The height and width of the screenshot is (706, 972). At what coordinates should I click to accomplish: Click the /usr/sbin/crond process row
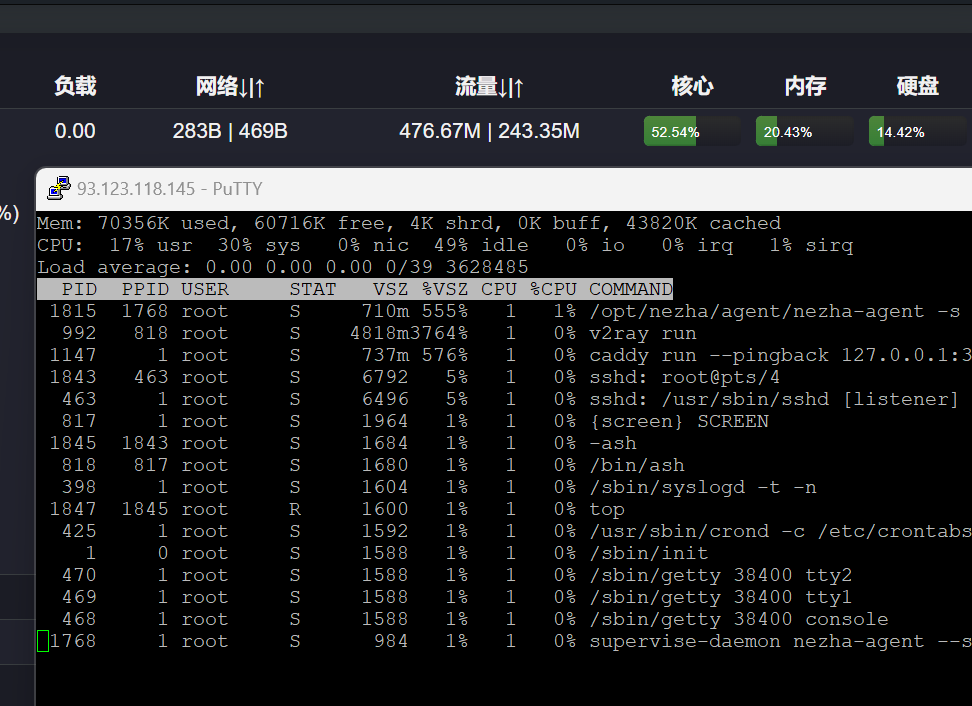pyautogui.click(x=504, y=531)
